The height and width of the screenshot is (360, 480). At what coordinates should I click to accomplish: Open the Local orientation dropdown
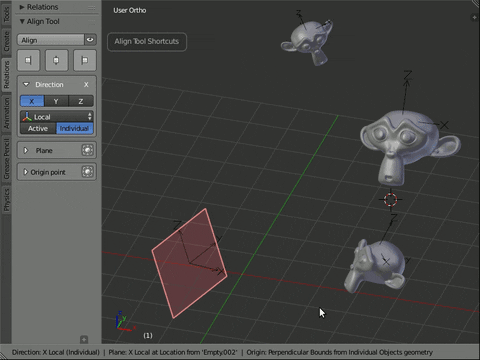coord(57,117)
